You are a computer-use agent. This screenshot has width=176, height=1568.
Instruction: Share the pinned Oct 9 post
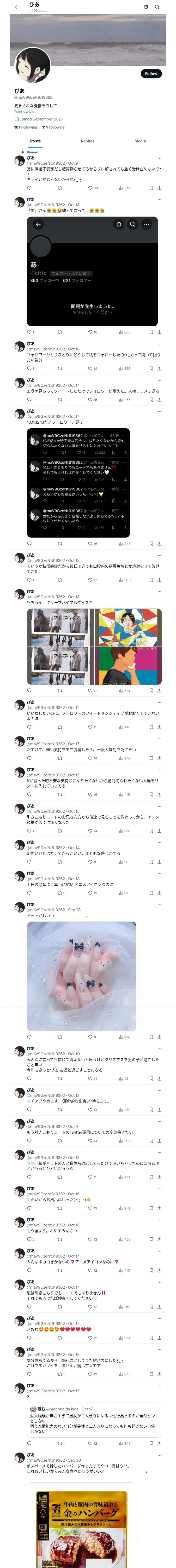(x=159, y=188)
